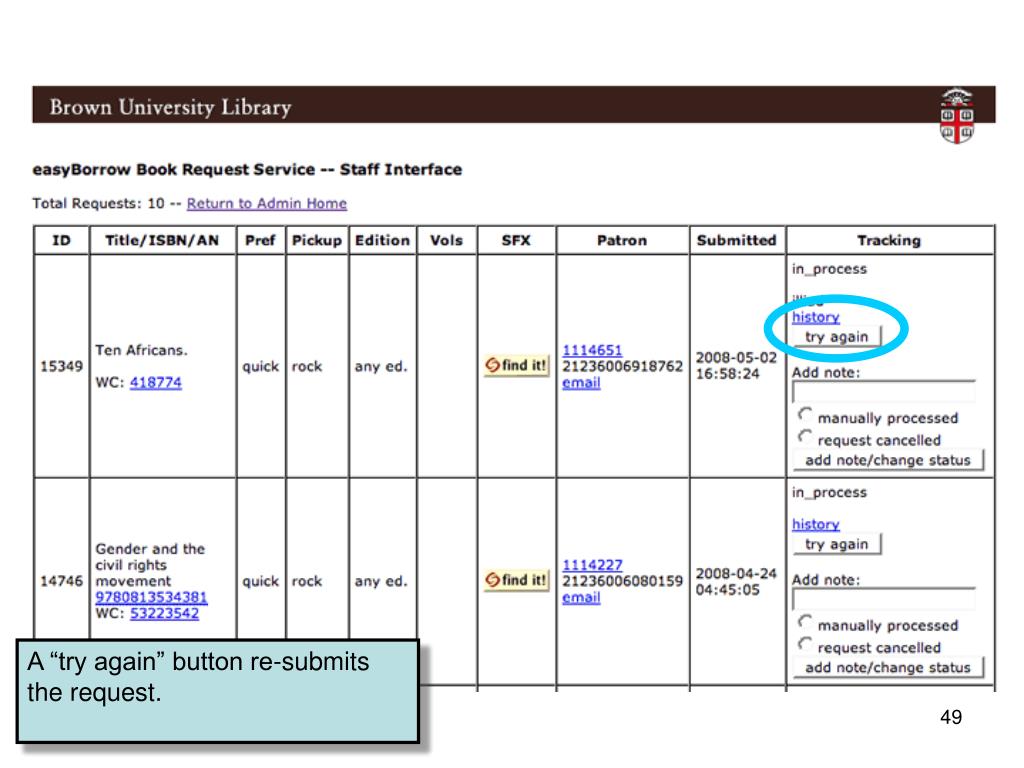Click the Vols column header

(446, 240)
